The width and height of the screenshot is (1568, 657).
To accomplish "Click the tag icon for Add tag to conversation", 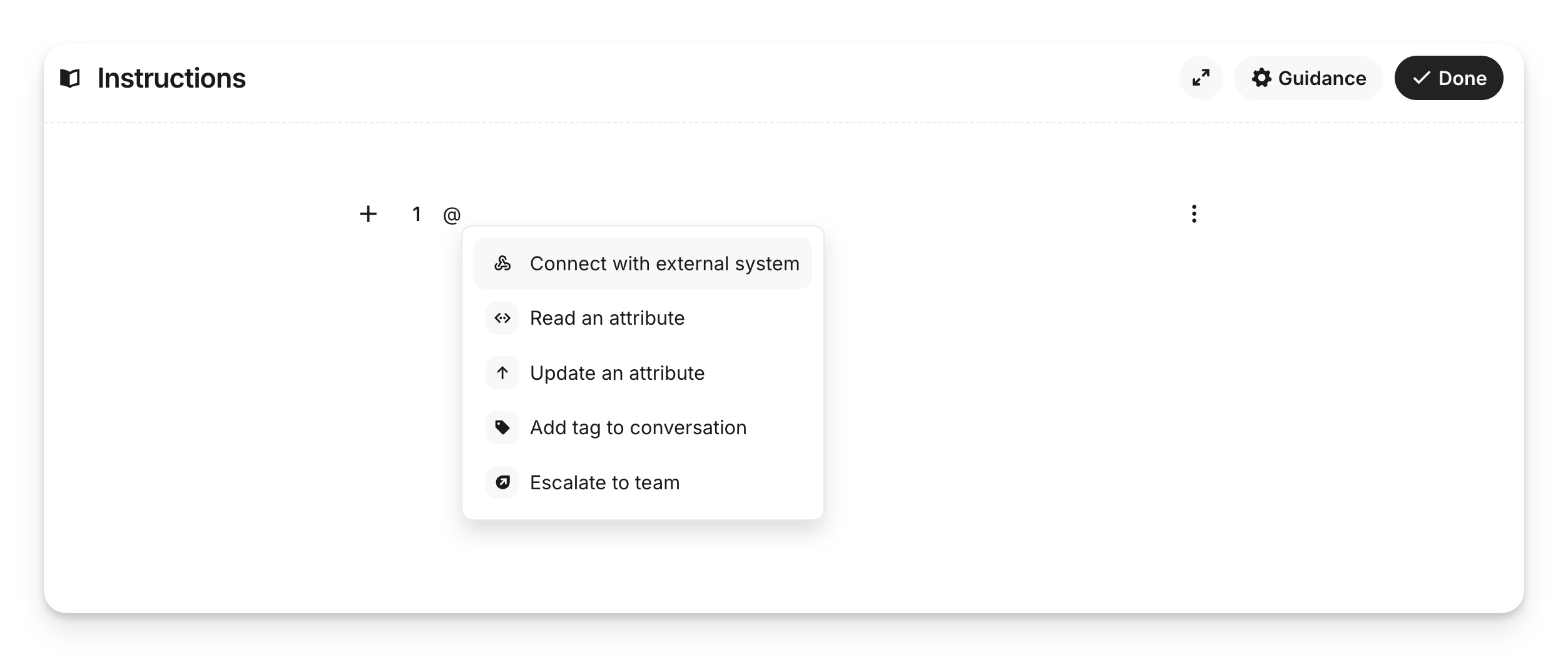I will pos(502,428).
